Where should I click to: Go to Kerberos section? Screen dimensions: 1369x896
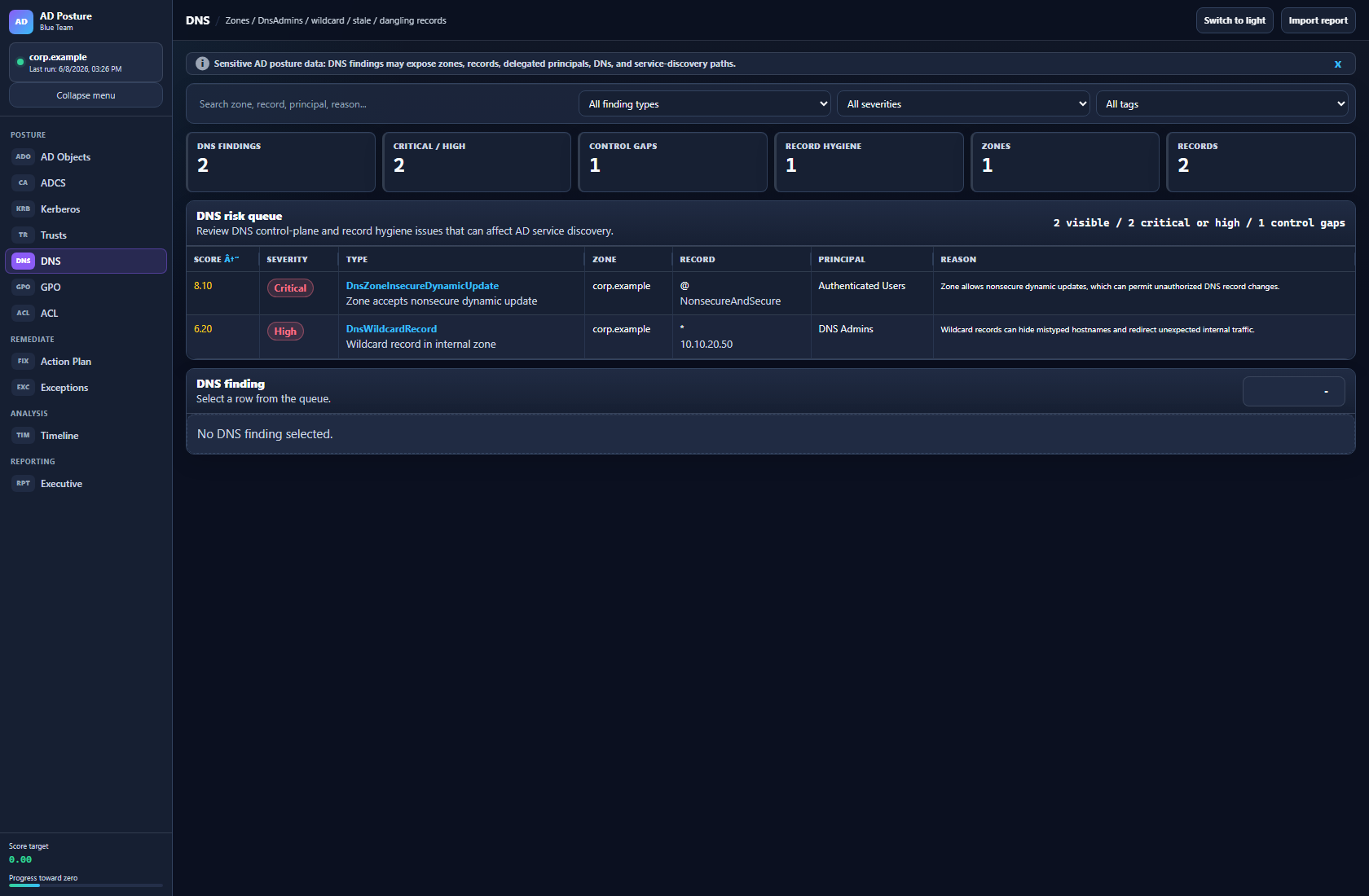[86, 209]
